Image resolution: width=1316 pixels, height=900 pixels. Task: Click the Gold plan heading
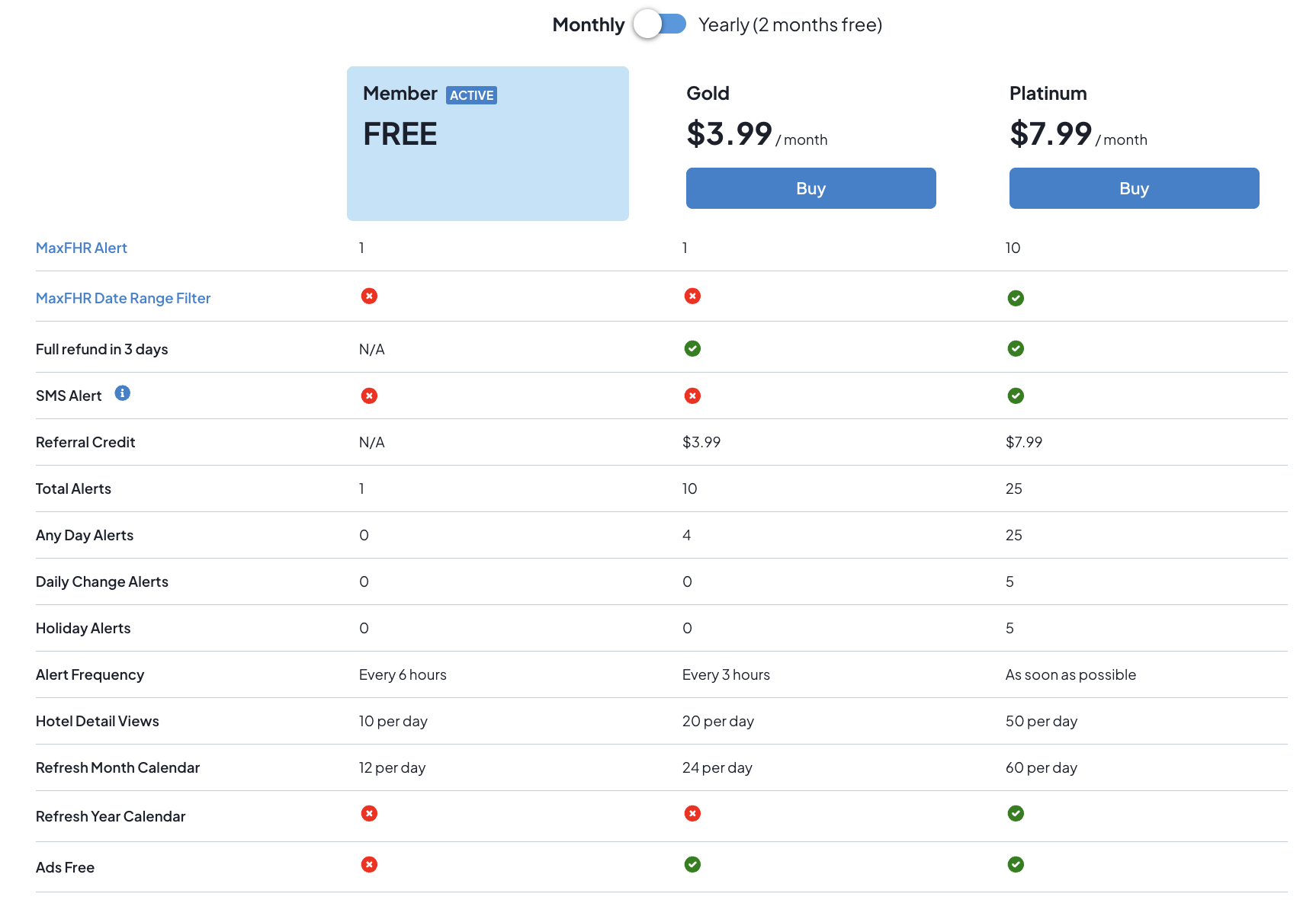pyautogui.click(x=708, y=93)
